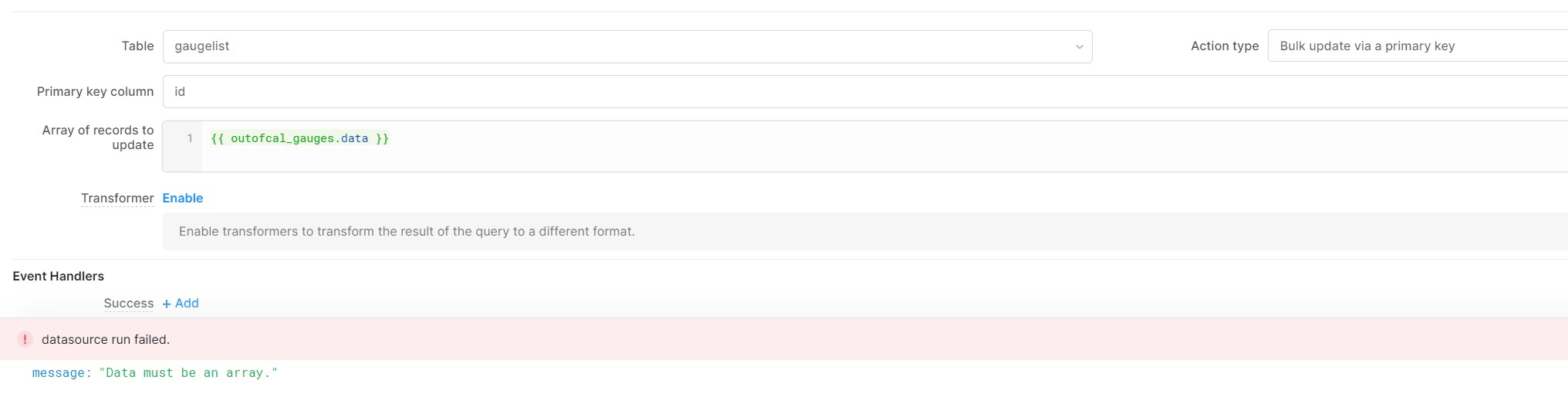Viewport: 1568px width, 411px height.
Task: Click the transformer description info box
Action: point(865,231)
